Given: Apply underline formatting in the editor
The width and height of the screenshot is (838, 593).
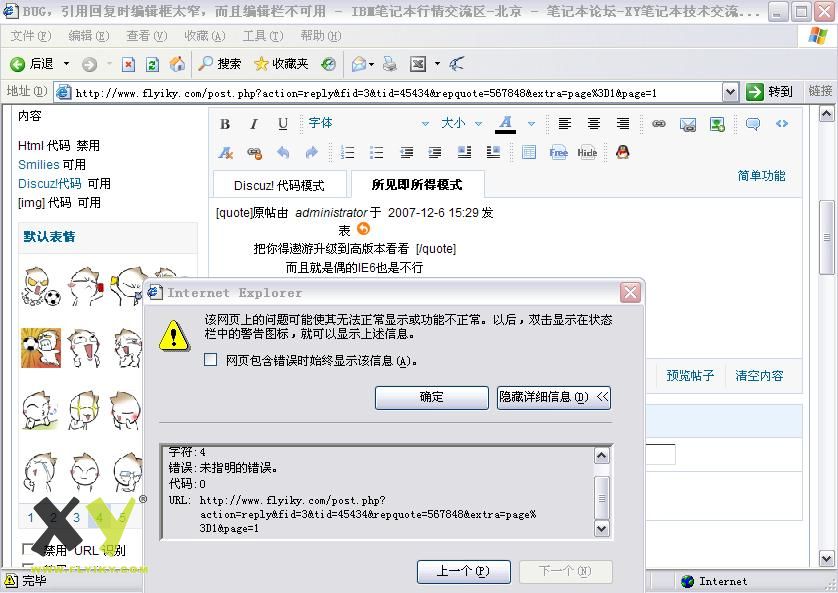Looking at the screenshot, I should point(283,124).
